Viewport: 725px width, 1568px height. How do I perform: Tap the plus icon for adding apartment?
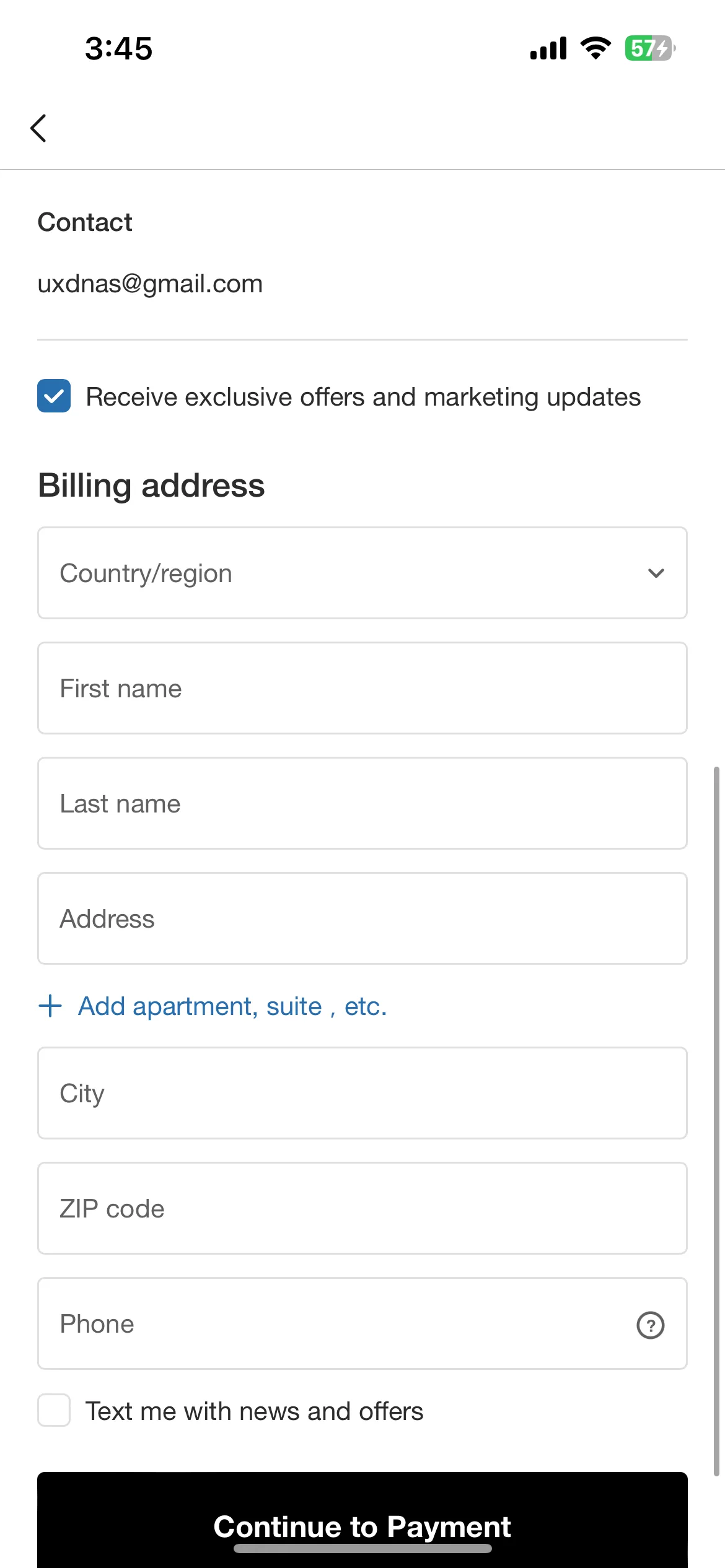pos(50,1006)
